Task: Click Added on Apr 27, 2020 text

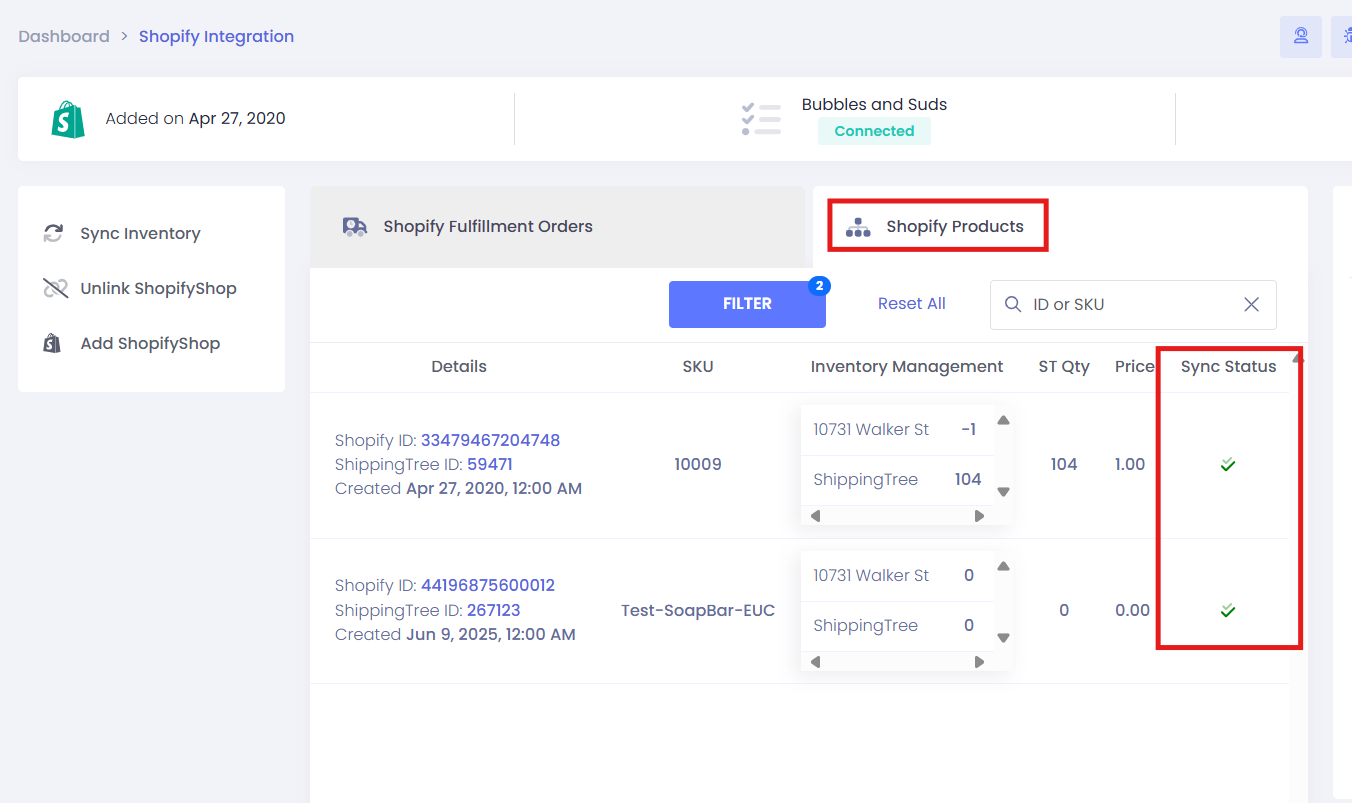Action: pos(195,118)
